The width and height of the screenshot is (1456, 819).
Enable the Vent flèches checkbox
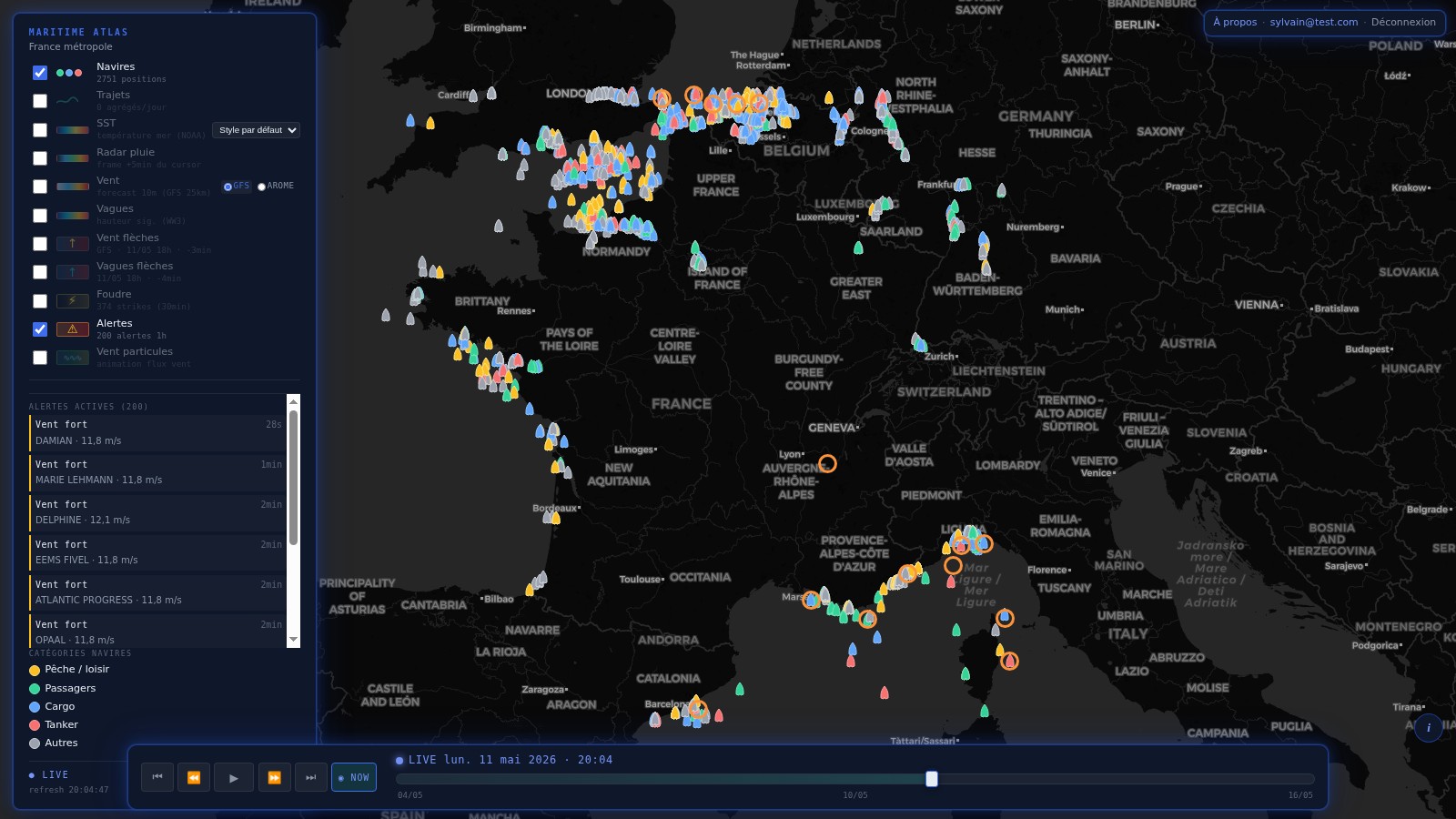coord(40,244)
